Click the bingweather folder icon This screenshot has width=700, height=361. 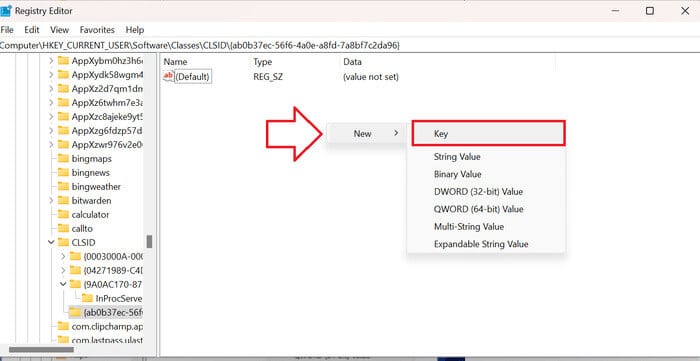click(x=63, y=187)
